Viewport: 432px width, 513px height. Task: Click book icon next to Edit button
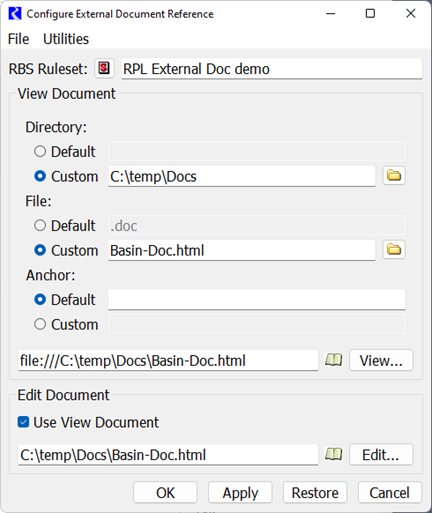333,454
